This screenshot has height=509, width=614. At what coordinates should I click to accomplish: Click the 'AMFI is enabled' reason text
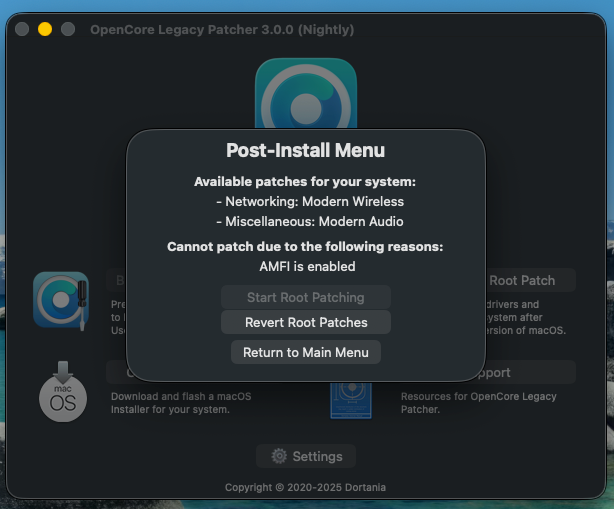pos(307,266)
